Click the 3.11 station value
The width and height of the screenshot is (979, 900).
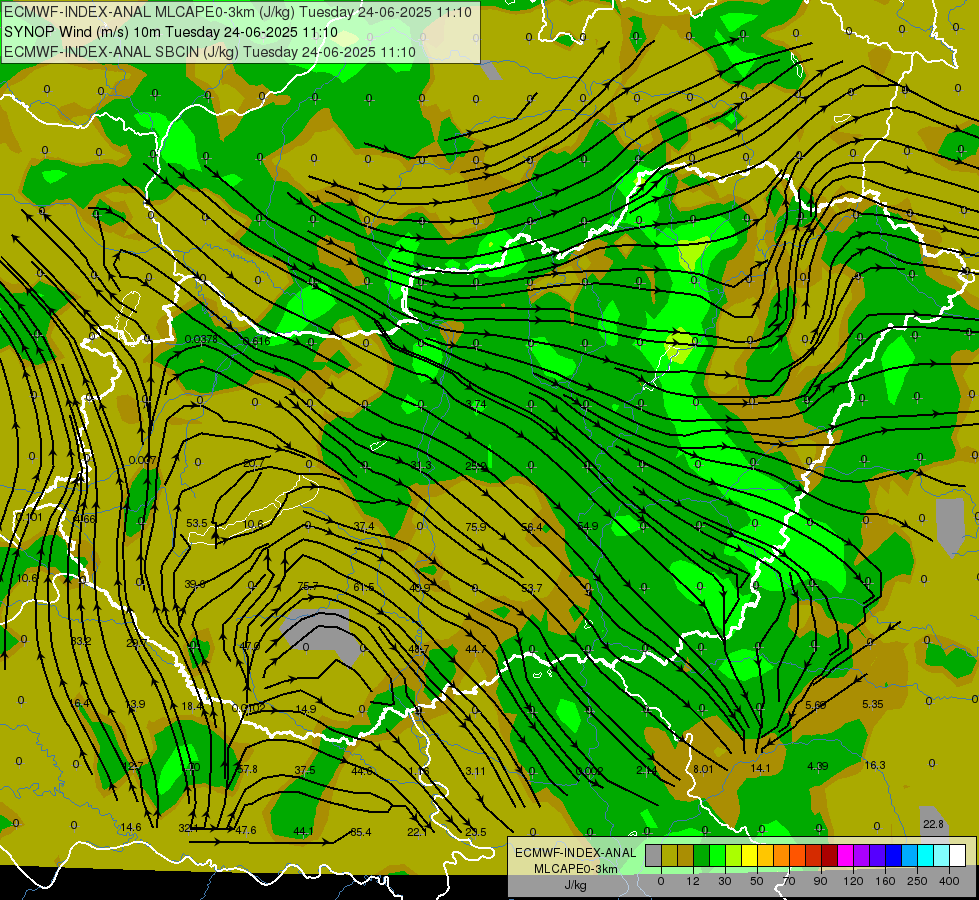pos(476,771)
